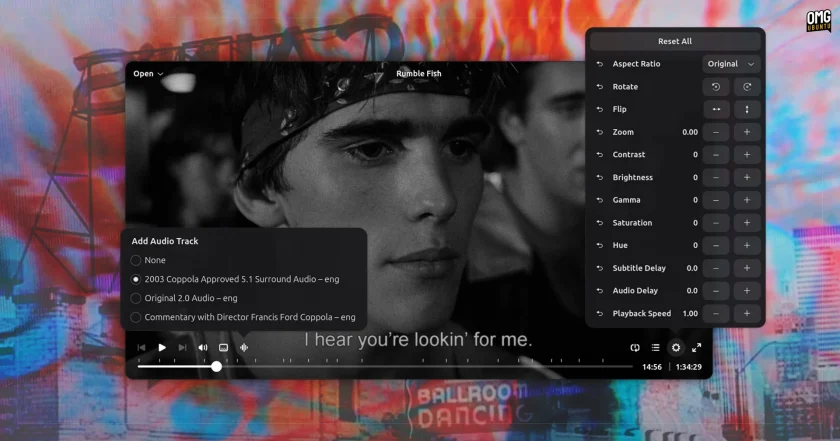Open the Open menu dropdown

(x=148, y=73)
